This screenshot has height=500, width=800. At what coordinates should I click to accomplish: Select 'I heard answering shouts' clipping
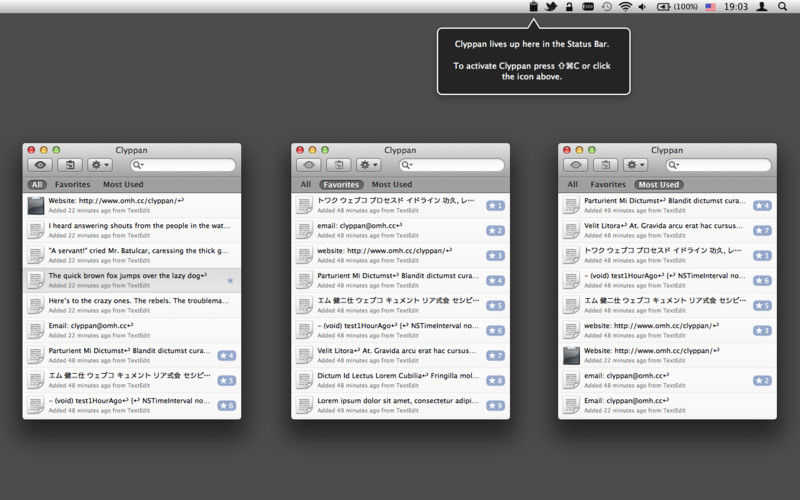coord(132,230)
